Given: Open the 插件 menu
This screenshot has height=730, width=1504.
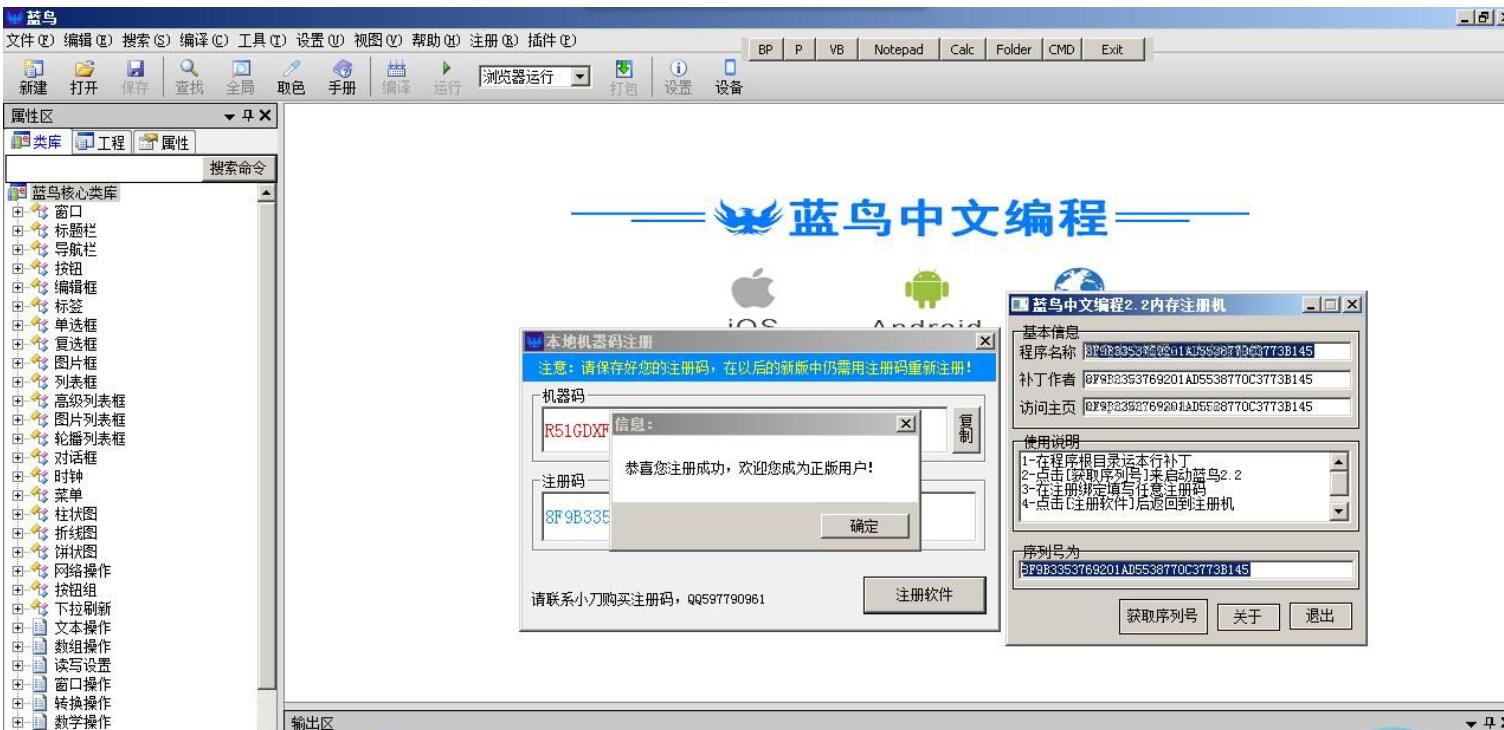Looking at the screenshot, I should point(553,39).
